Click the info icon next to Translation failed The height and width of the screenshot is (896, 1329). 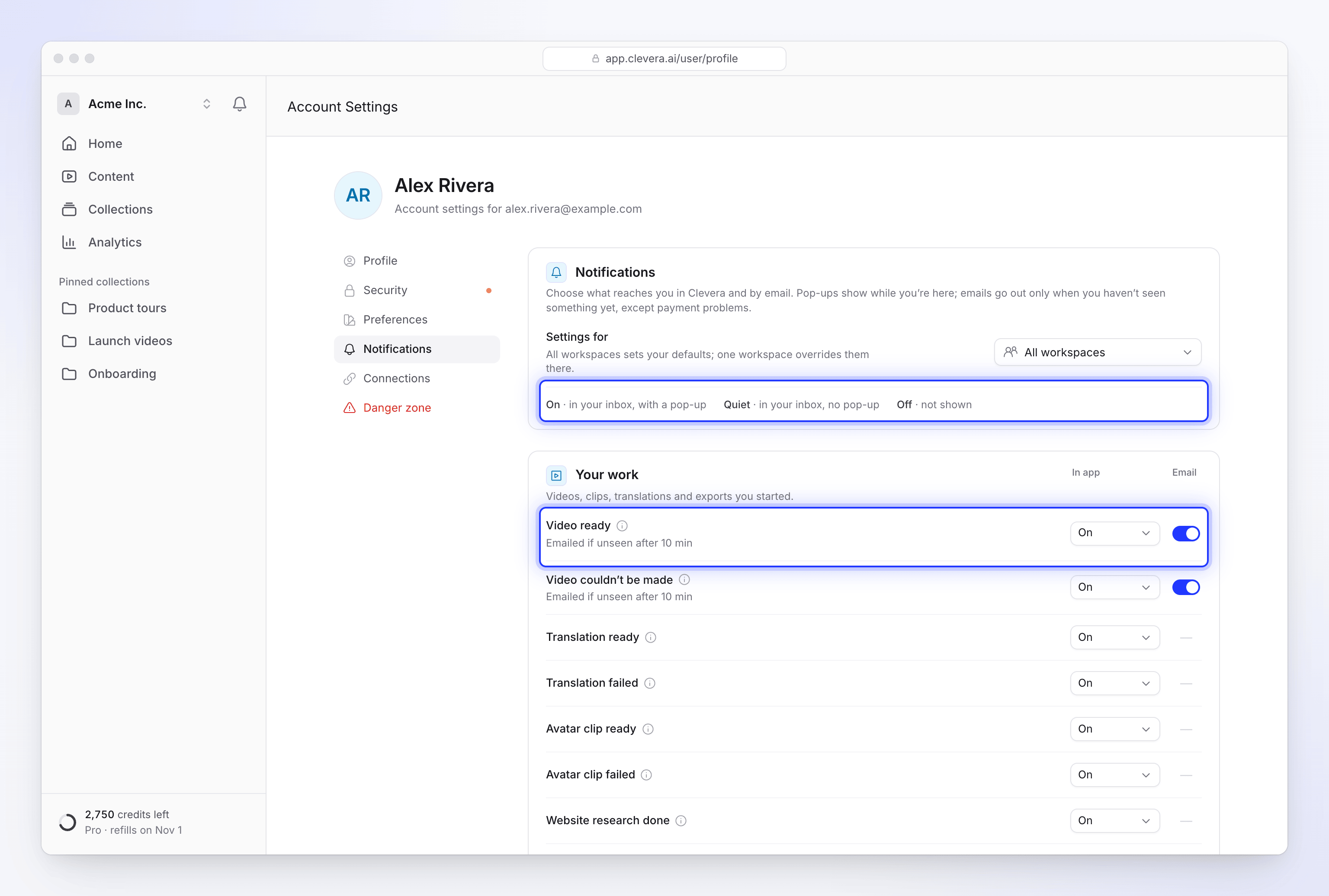tap(649, 683)
